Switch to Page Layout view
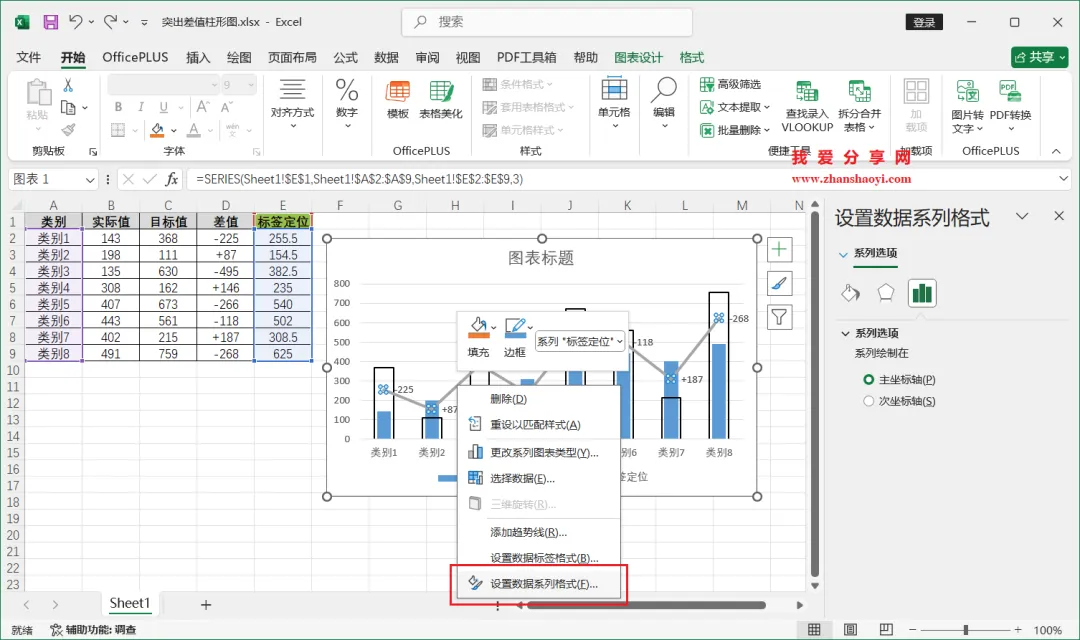This screenshot has height=640, width=1080. [850, 630]
